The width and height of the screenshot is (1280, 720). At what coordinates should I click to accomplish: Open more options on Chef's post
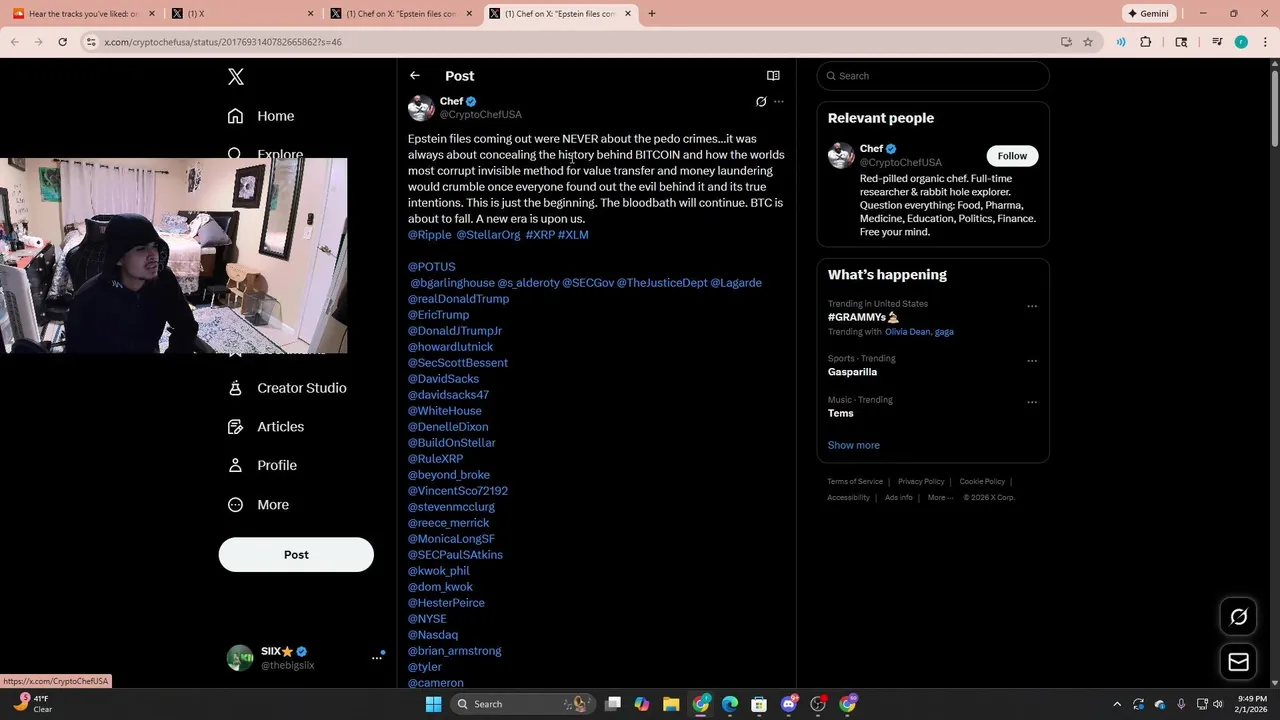click(x=779, y=102)
